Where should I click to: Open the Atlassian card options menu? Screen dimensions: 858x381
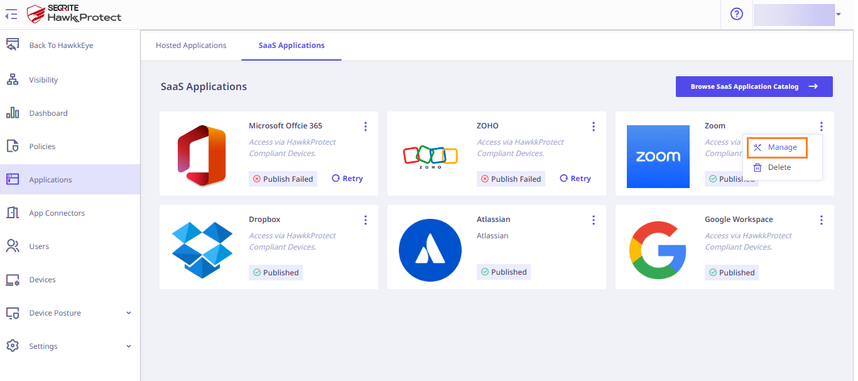pyautogui.click(x=593, y=220)
